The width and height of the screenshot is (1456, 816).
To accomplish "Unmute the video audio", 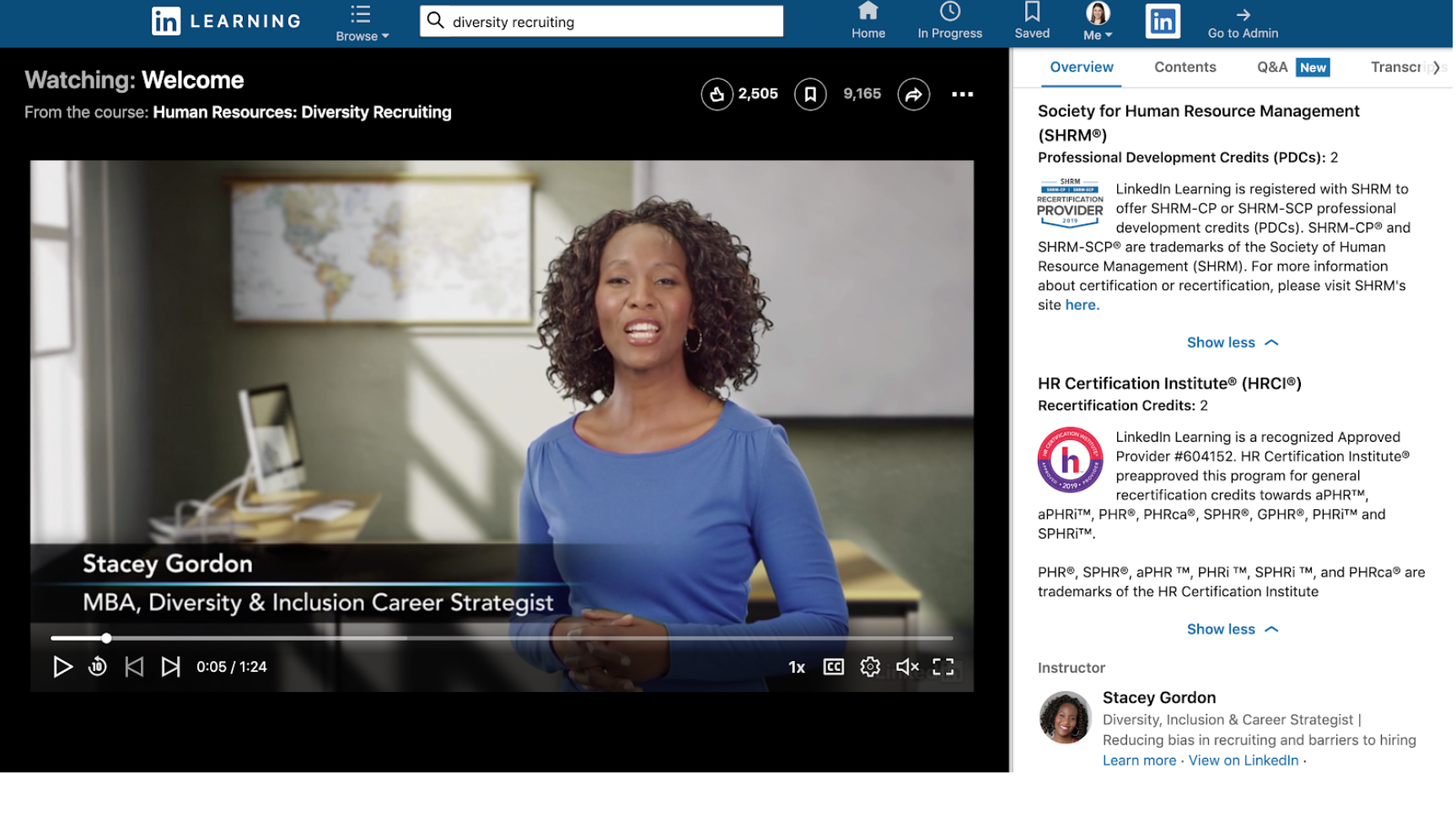I will pos(907,667).
